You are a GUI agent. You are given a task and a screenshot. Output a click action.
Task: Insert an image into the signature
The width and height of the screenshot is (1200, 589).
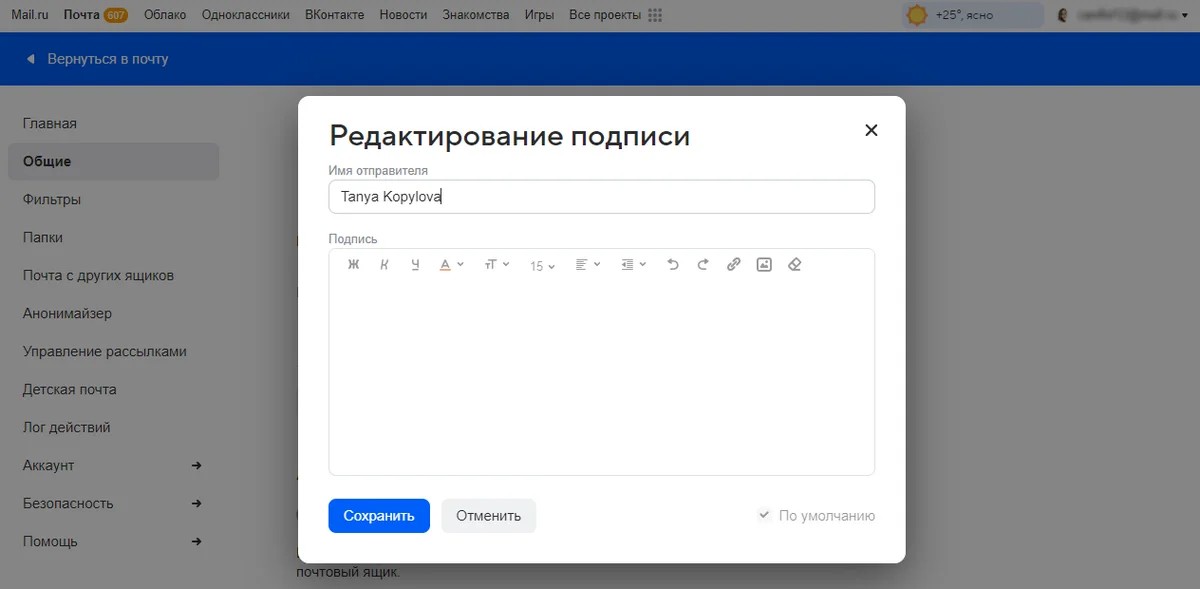(764, 265)
